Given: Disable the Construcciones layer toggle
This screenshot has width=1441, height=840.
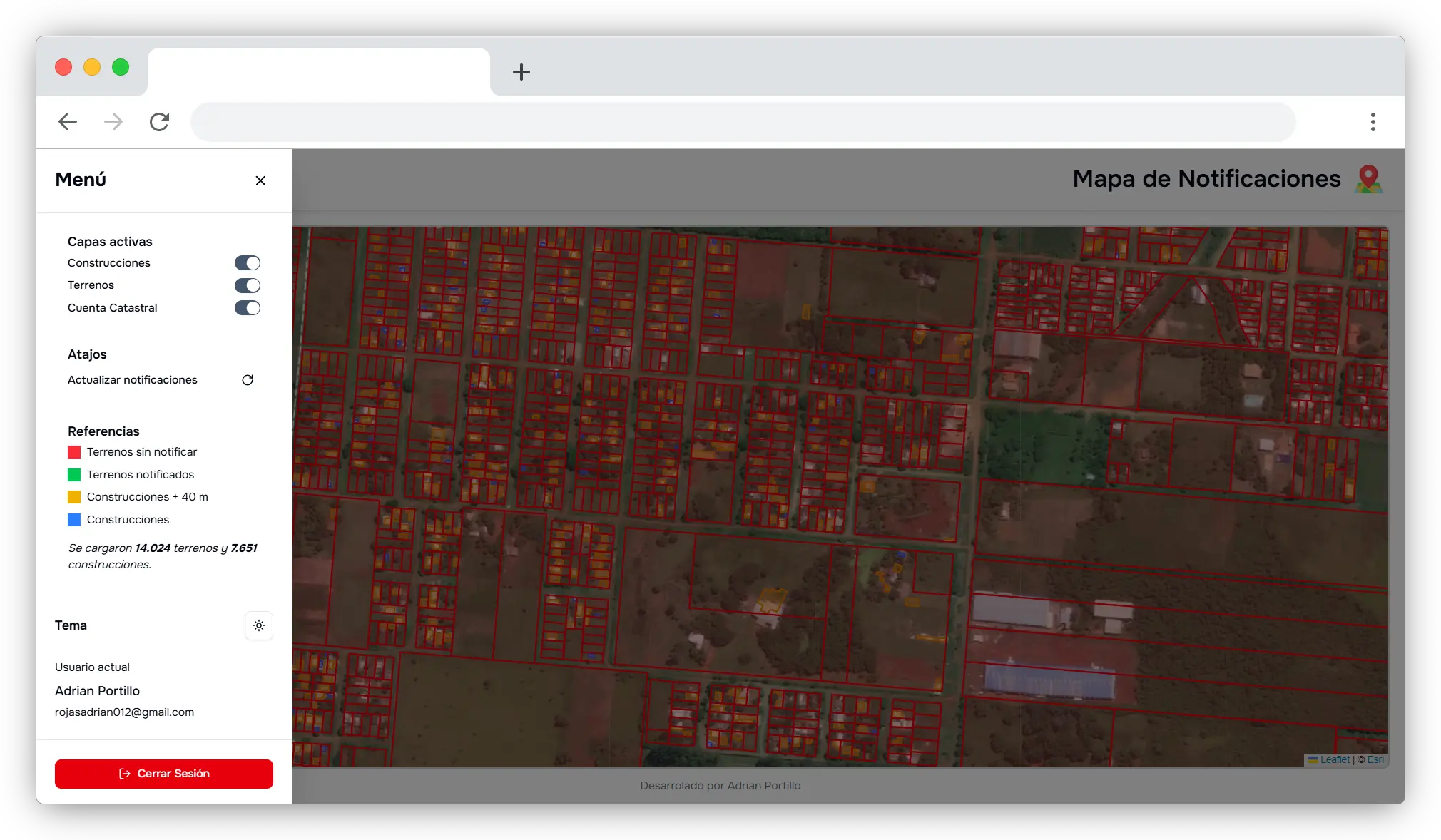Looking at the screenshot, I should coord(248,263).
